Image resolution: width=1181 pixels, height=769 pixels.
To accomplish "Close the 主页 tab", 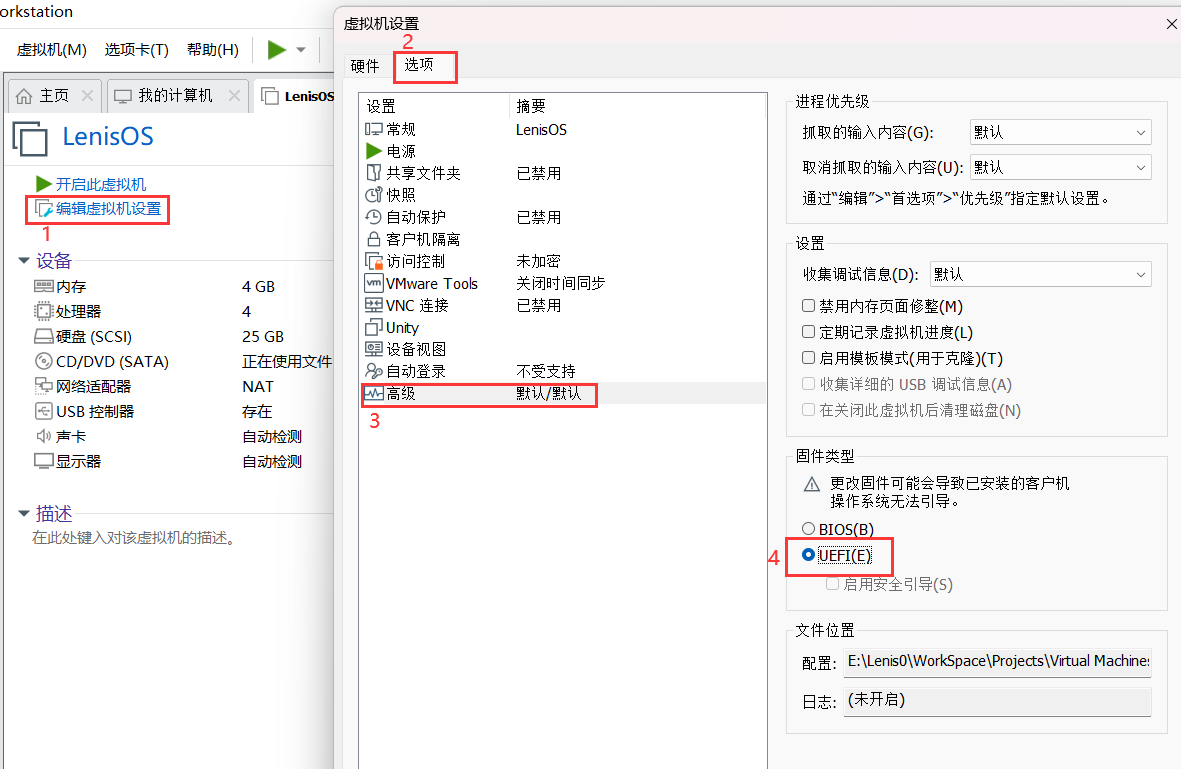I will click(87, 96).
